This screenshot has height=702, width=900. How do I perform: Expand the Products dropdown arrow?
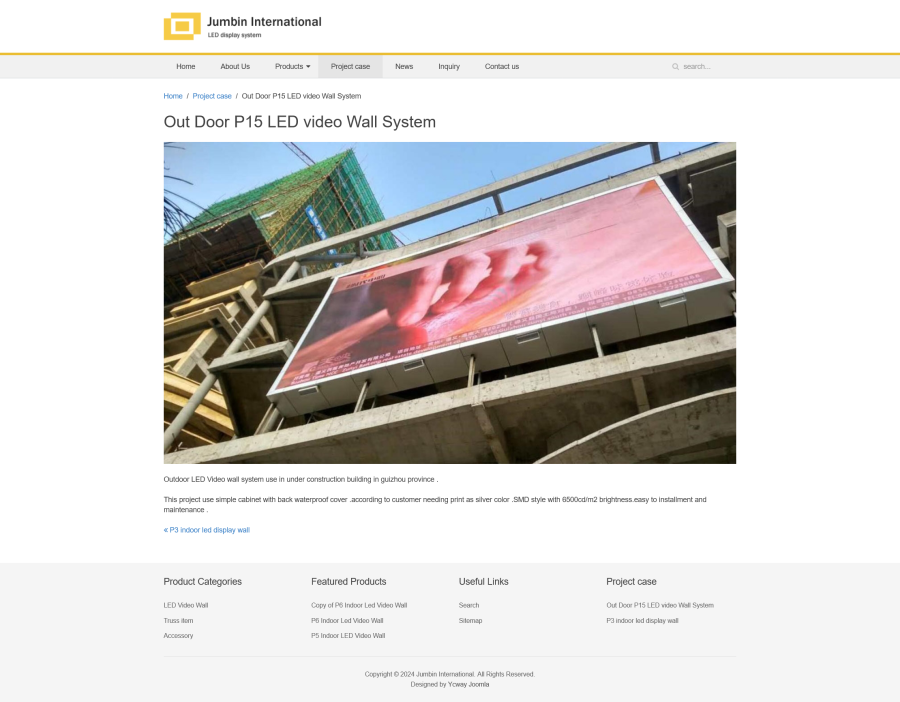[308, 67]
